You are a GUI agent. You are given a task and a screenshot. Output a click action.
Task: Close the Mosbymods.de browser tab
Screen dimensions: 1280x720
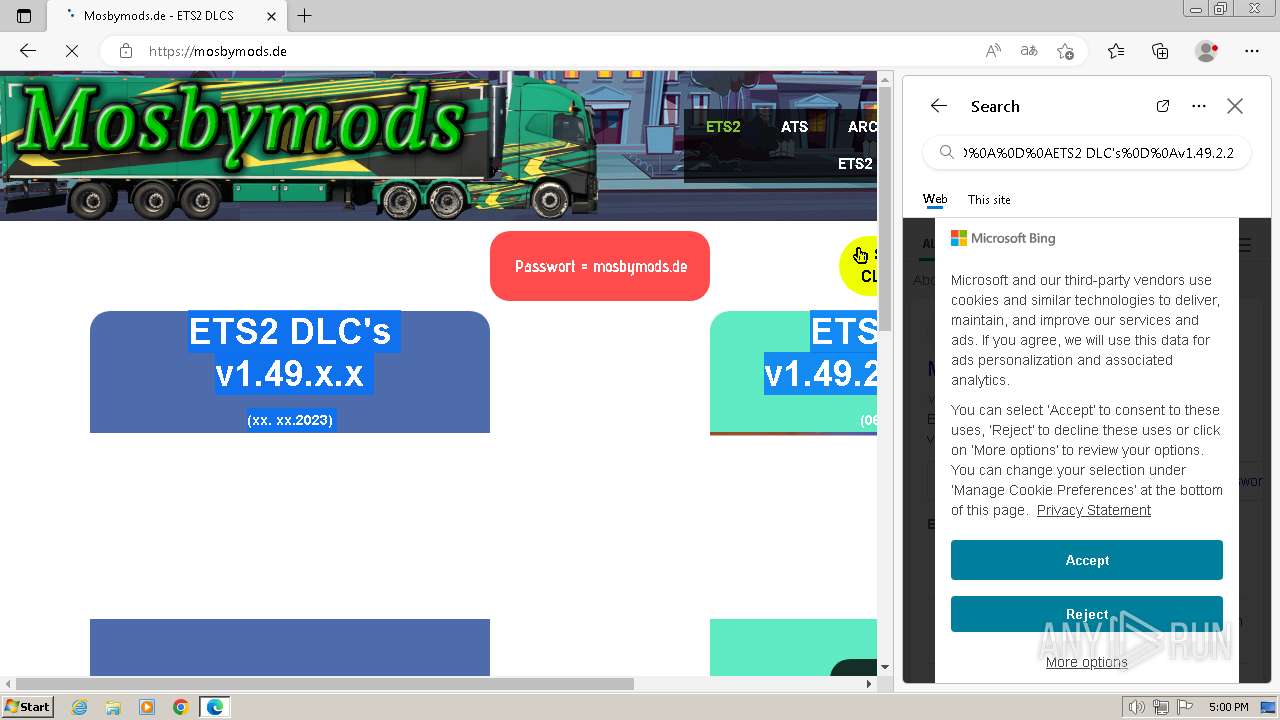[271, 16]
